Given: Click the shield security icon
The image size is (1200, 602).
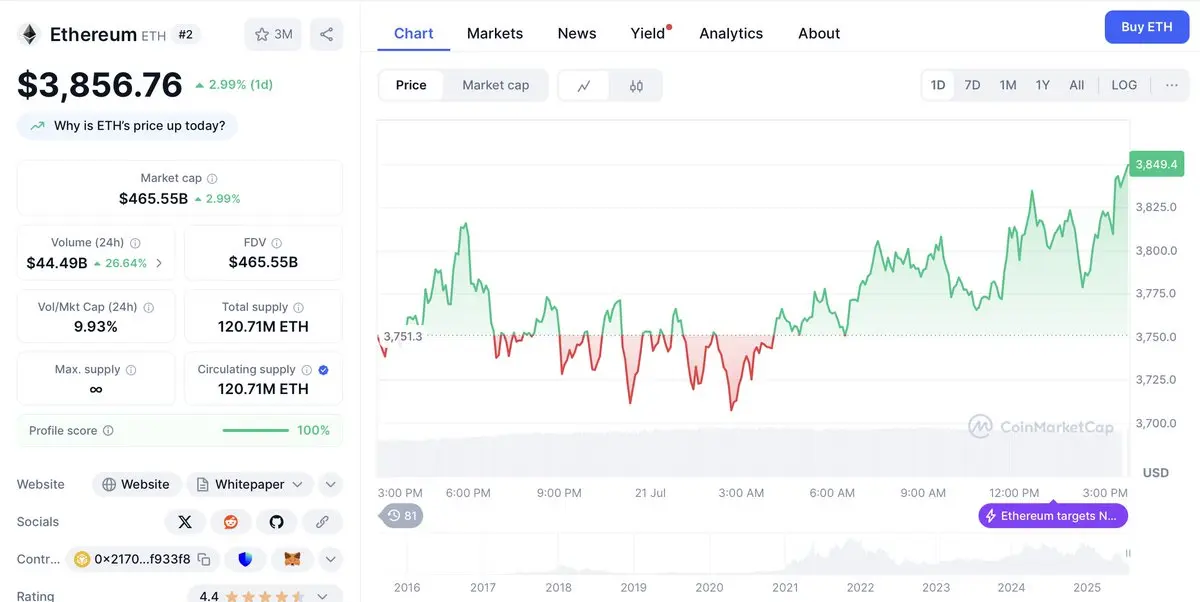Looking at the screenshot, I should click(x=245, y=559).
